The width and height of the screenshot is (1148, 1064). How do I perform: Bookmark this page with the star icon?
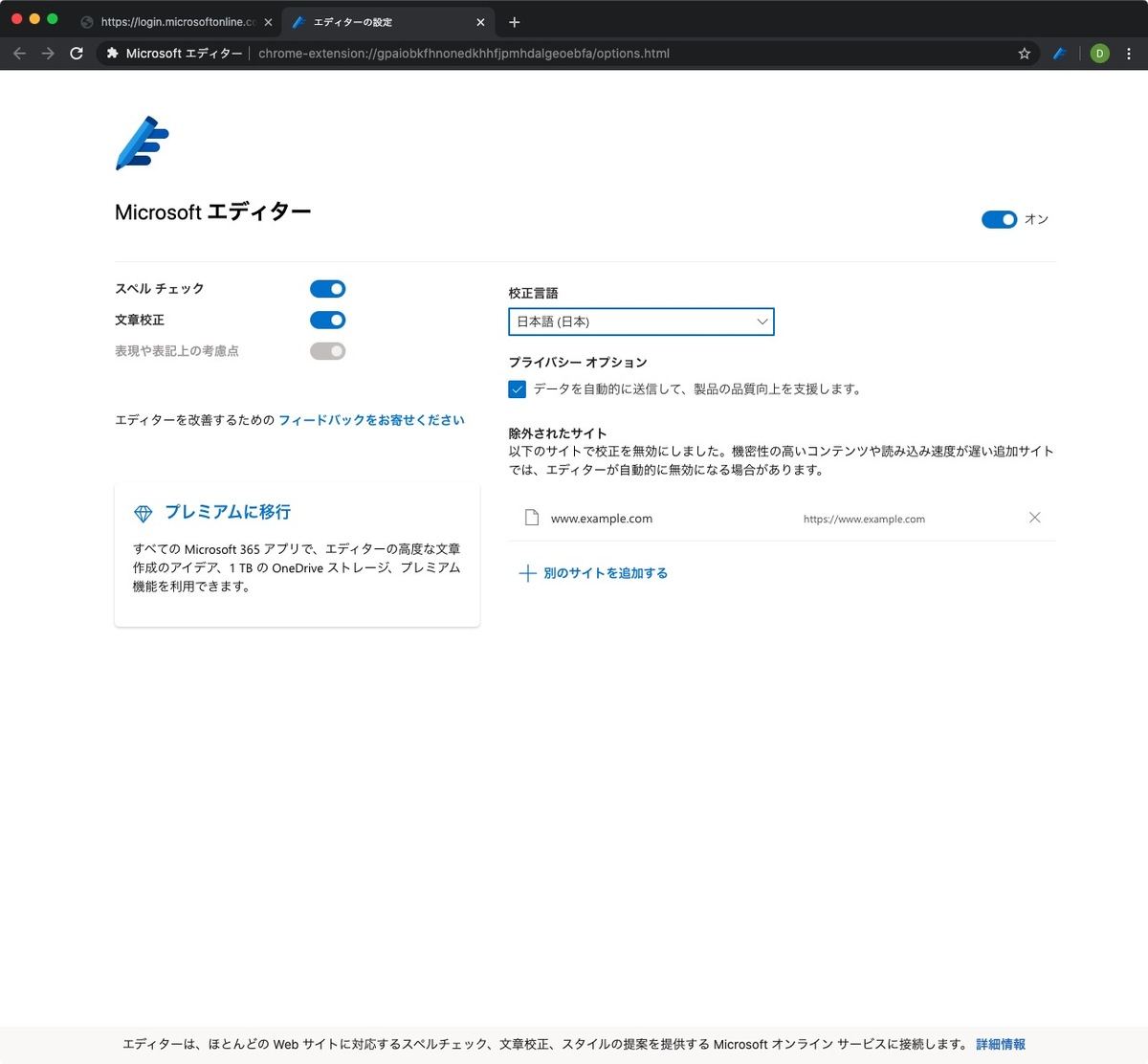coord(1025,54)
